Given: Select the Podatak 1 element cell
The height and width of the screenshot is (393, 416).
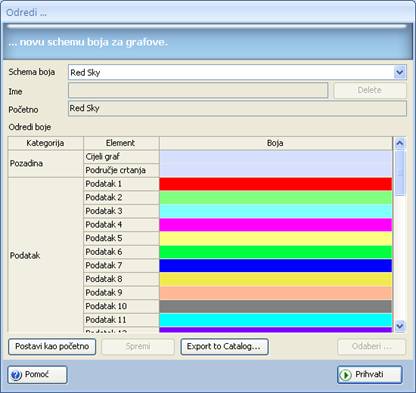Looking at the screenshot, I should coord(121,184).
